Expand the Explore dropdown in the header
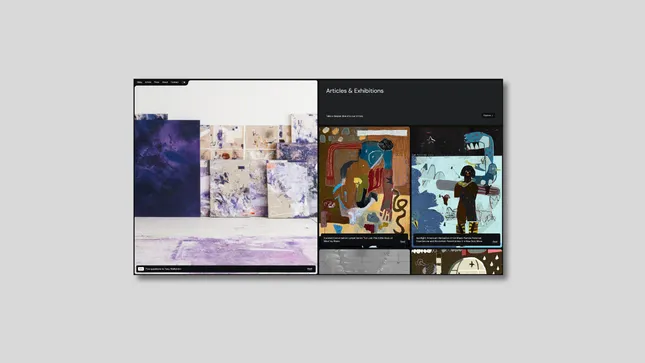Image resolution: width=645 pixels, height=363 pixels. point(488,116)
